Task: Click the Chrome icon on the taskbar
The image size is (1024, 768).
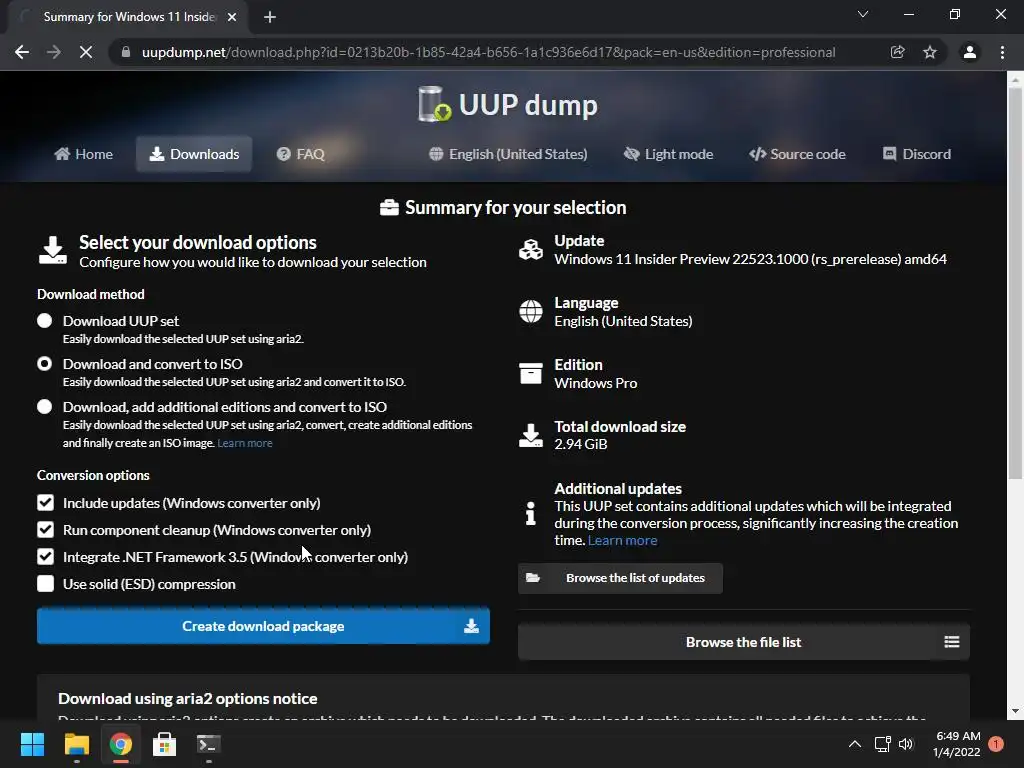Action: pyautogui.click(x=120, y=744)
